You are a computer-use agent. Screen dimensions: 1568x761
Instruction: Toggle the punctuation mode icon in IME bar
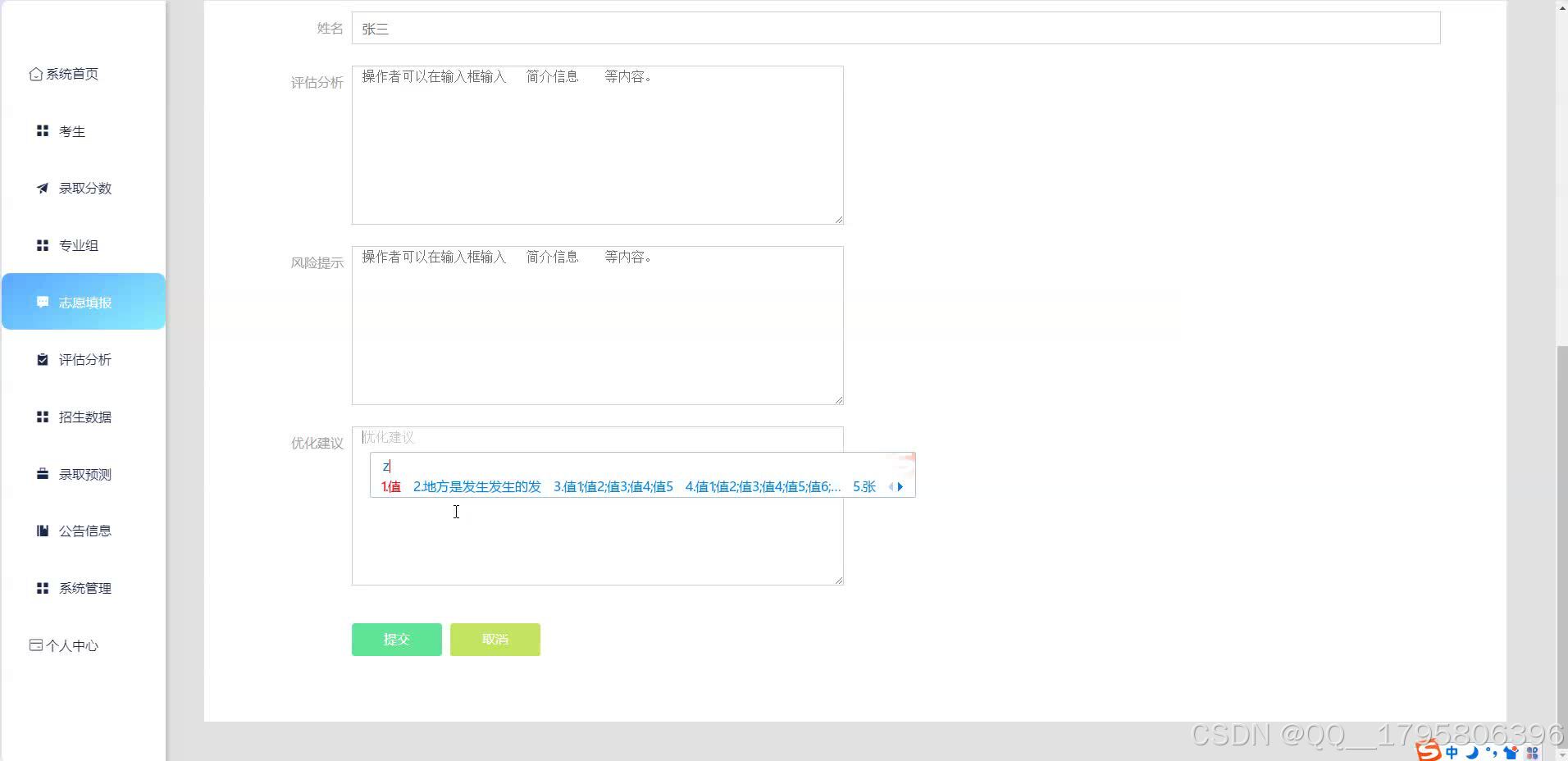click(1491, 752)
